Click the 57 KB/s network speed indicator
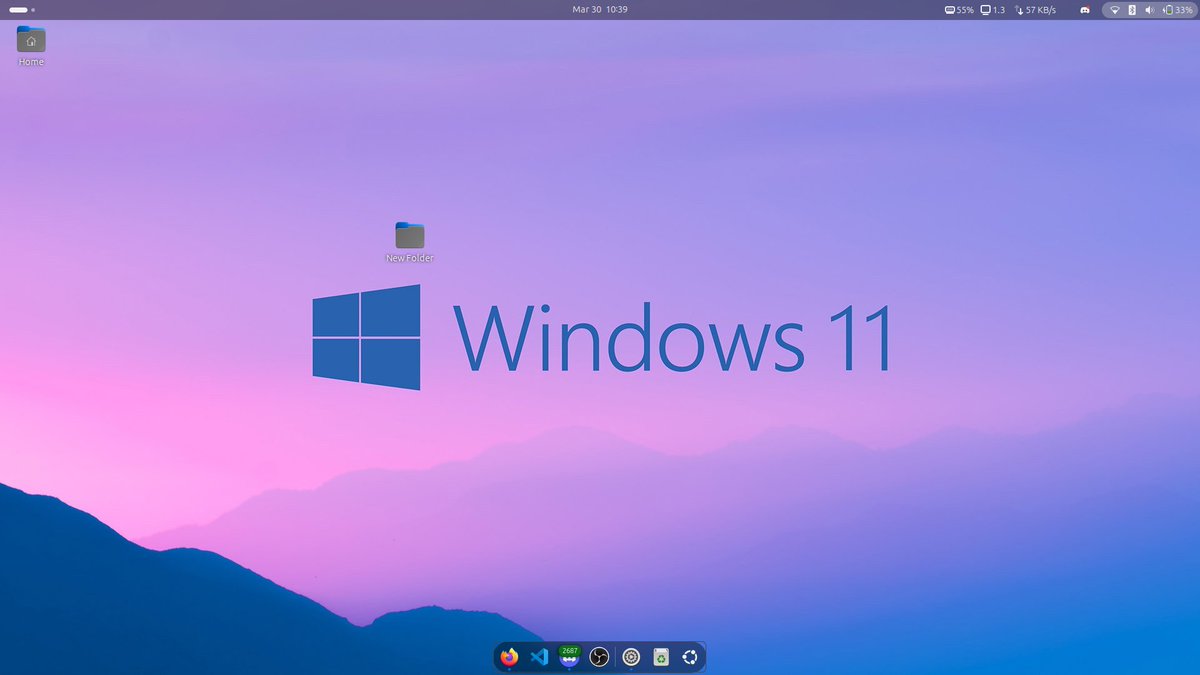 (x=1036, y=10)
